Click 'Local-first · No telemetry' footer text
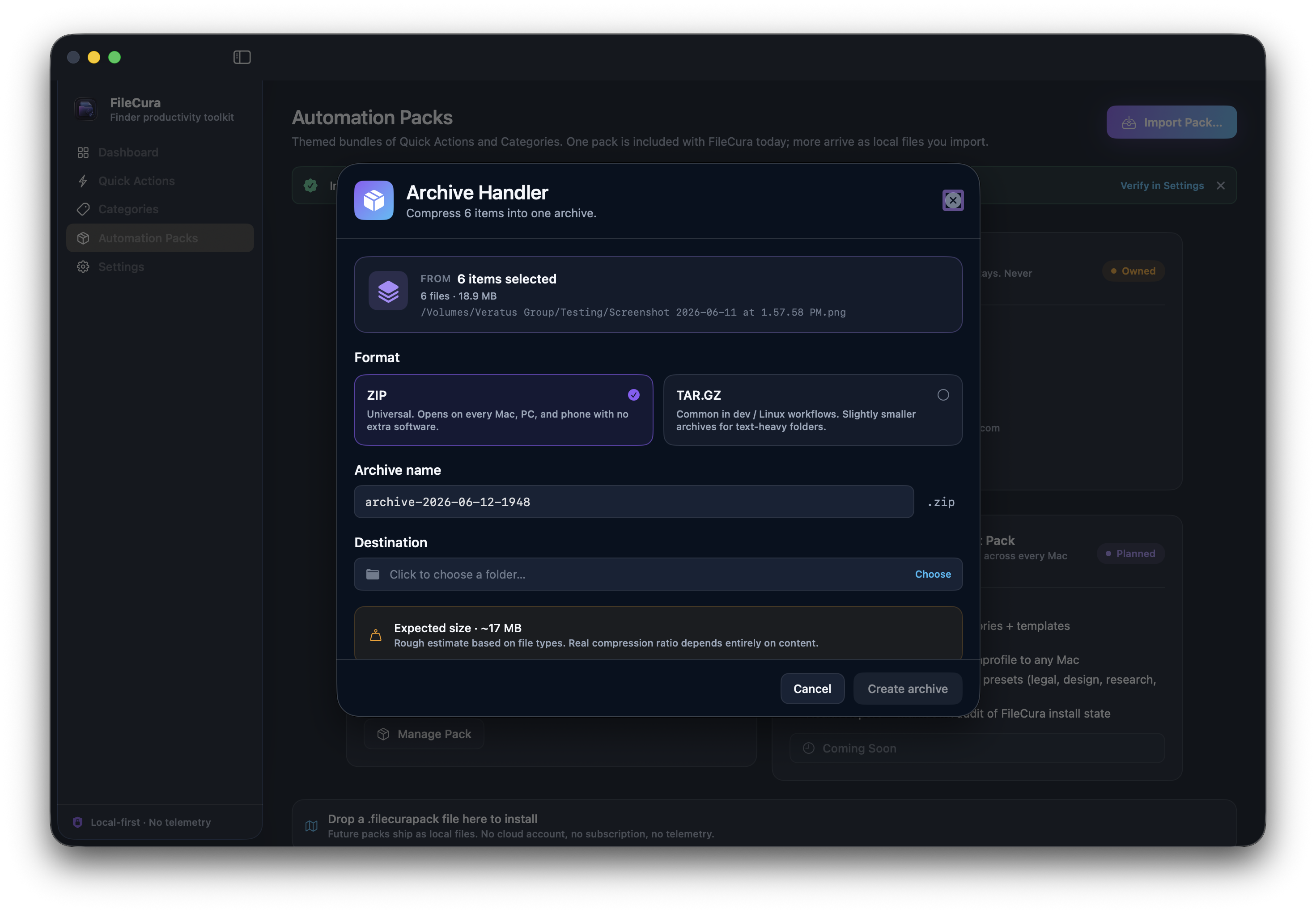Viewport: 1316px width, 913px height. (151, 822)
